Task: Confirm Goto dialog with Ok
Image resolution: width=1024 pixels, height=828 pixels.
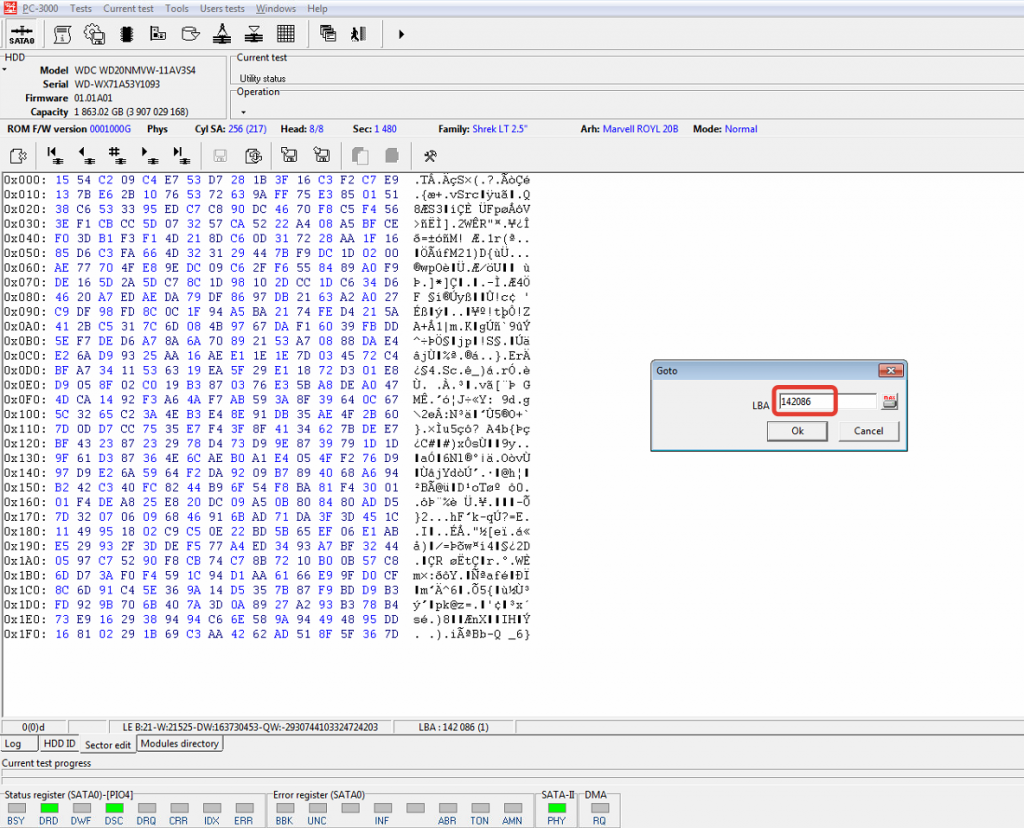Action: 796,432
